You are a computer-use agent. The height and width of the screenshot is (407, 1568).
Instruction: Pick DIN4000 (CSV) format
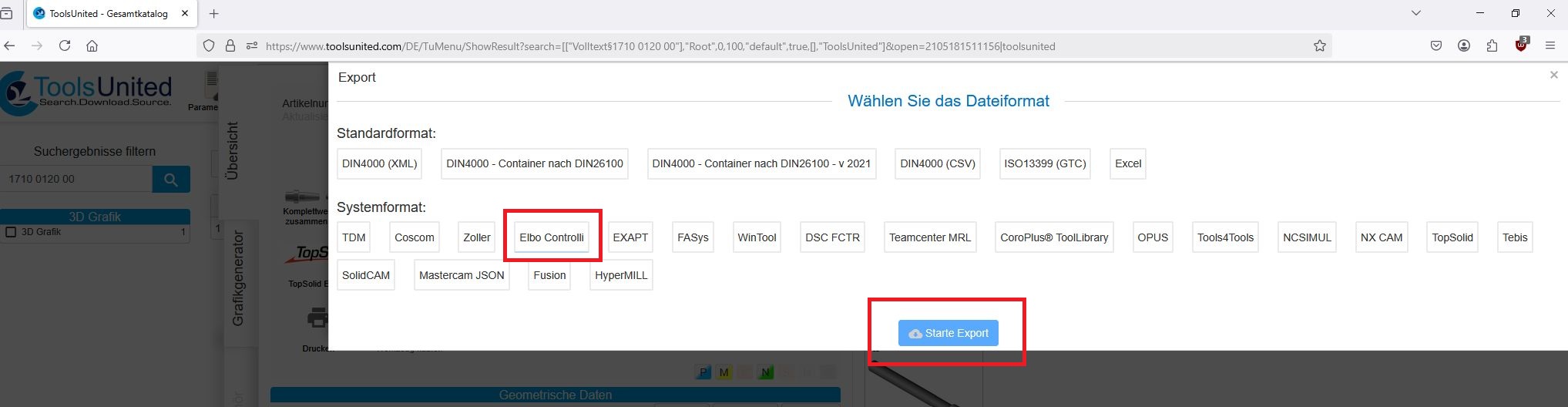[938, 163]
